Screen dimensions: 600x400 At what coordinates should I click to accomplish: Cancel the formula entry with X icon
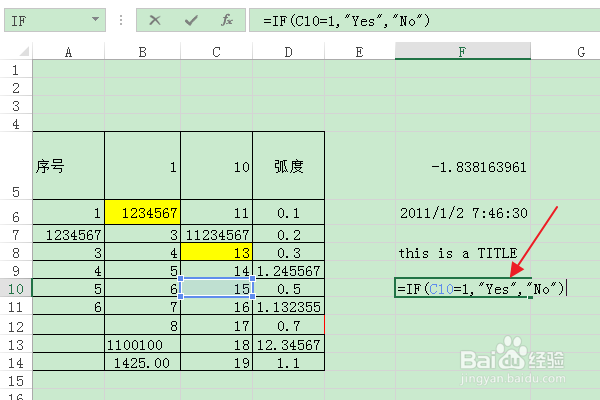[x=155, y=20]
